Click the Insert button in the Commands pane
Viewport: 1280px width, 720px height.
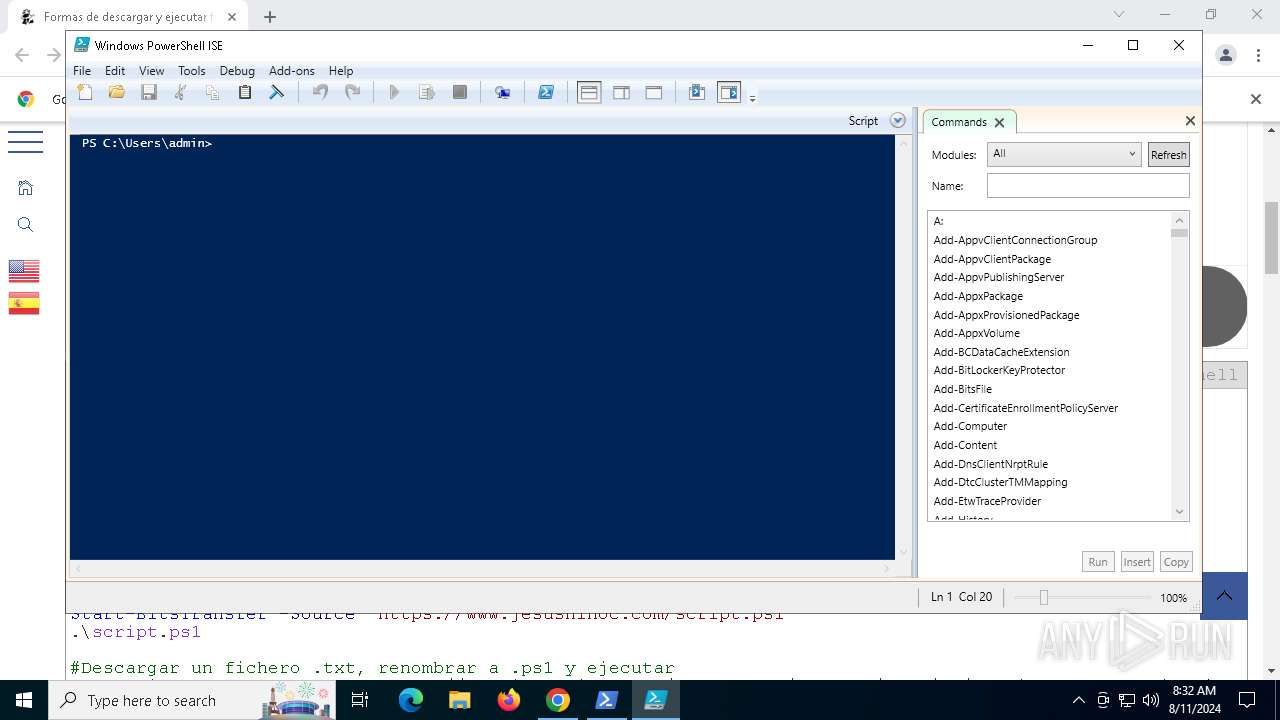[x=1137, y=562]
